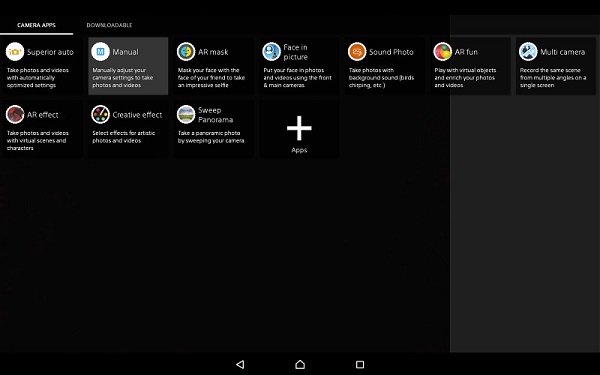Click the "Manual" title label
This screenshot has height=375, width=600.
(126, 52)
